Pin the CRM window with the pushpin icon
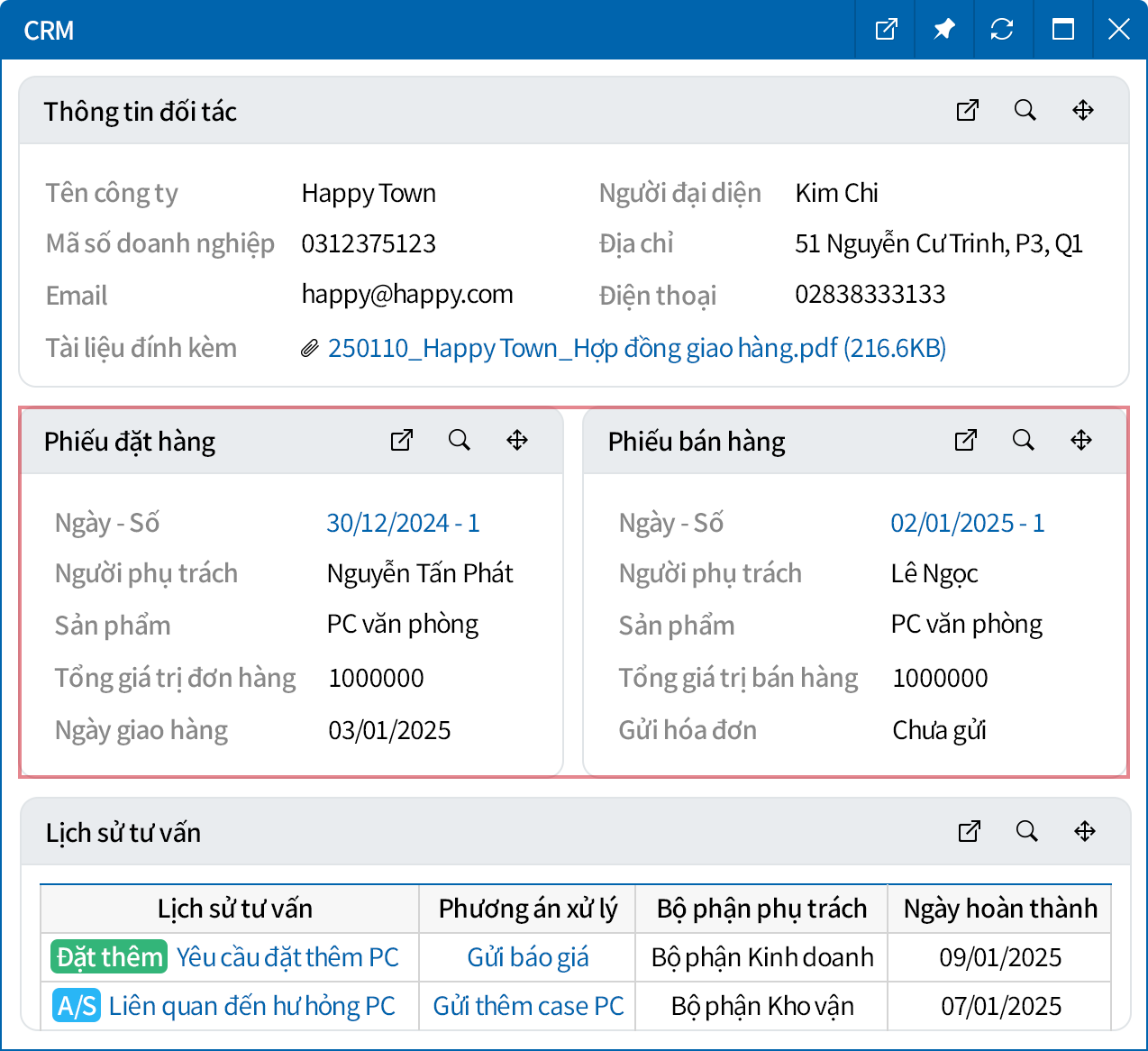This screenshot has height=1051, width=1148. coord(943,30)
